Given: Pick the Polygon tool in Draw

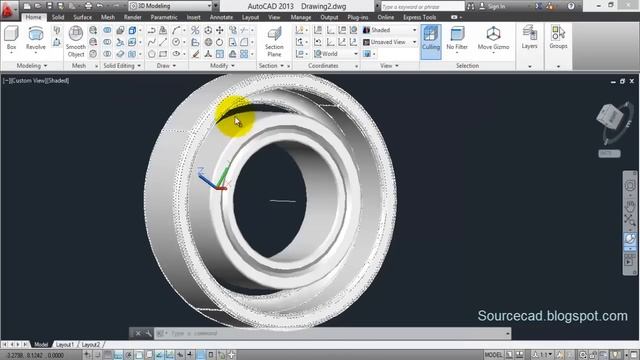Looking at the screenshot, I should point(151,54).
